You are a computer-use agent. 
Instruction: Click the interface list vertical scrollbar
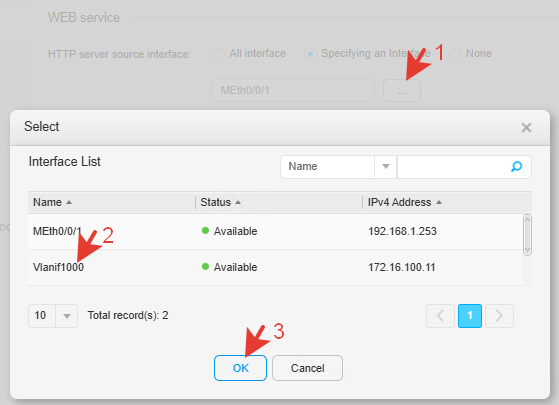coord(527,235)
